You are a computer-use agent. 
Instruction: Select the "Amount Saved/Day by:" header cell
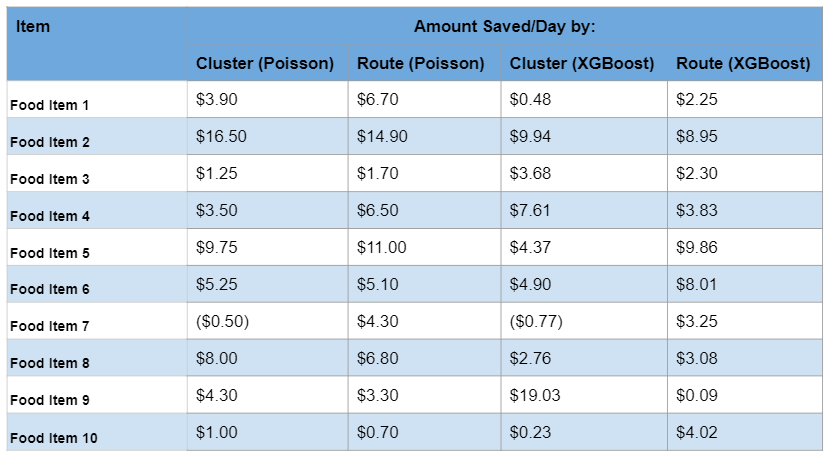pyautogui.click(x=505, y=27)
